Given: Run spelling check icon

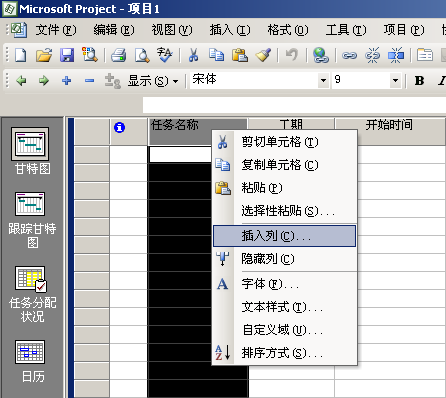Looking at the screenshot, I should [x=165, y=55].
